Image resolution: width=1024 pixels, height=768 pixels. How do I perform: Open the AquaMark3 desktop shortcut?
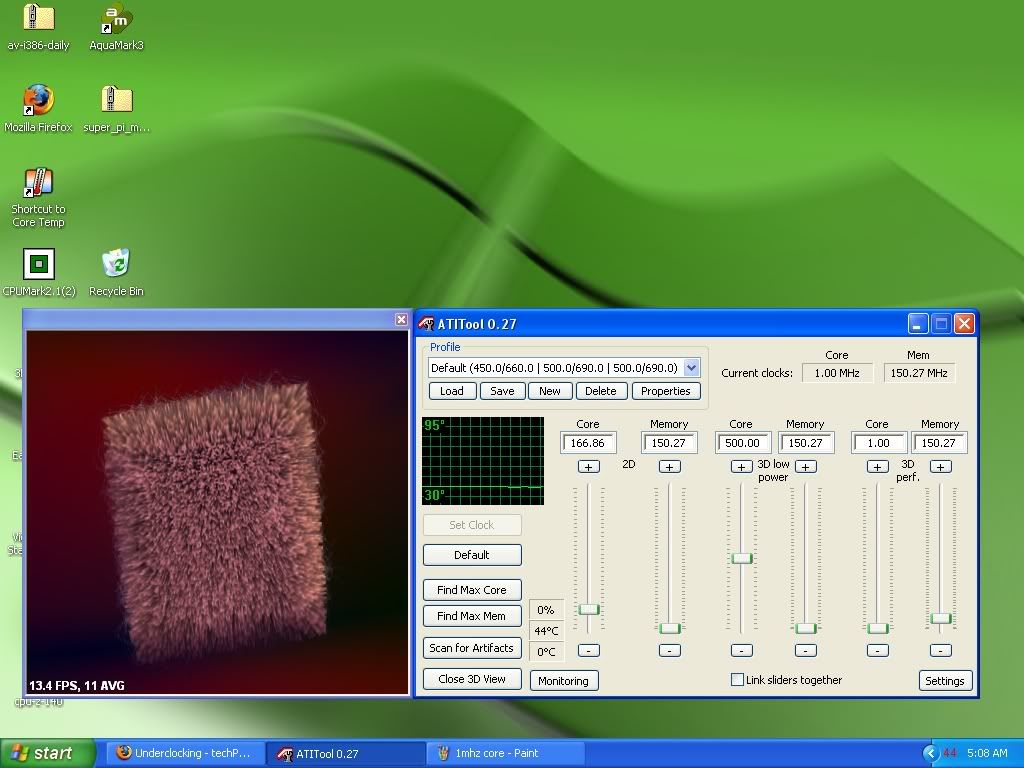(116, 20)
